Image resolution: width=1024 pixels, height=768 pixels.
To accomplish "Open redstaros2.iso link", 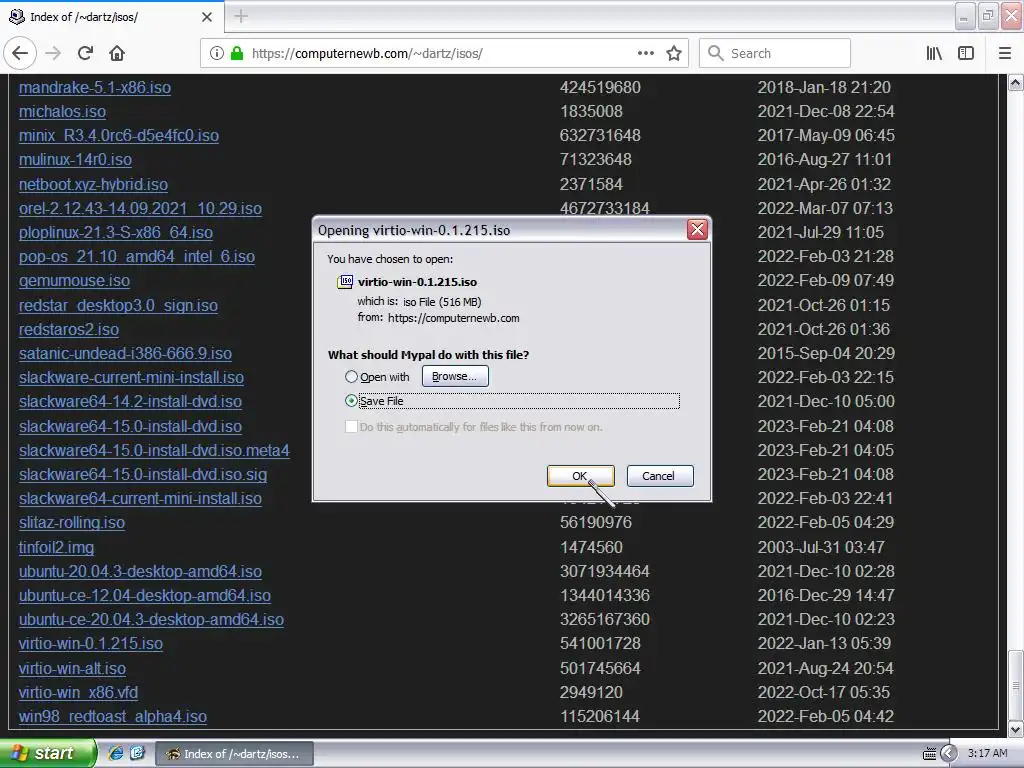I will pos(69,330).
